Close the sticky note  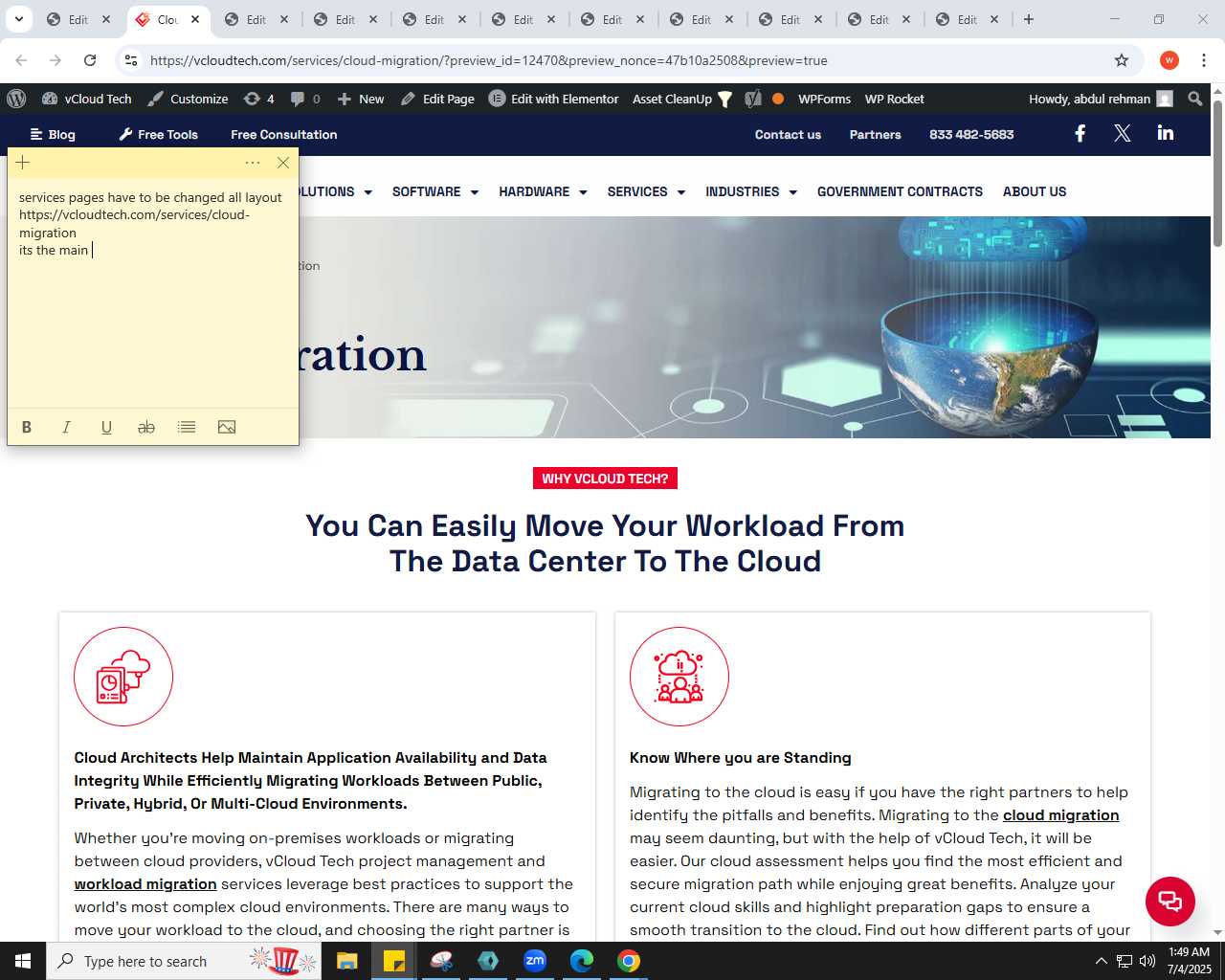tap(283, 163)
